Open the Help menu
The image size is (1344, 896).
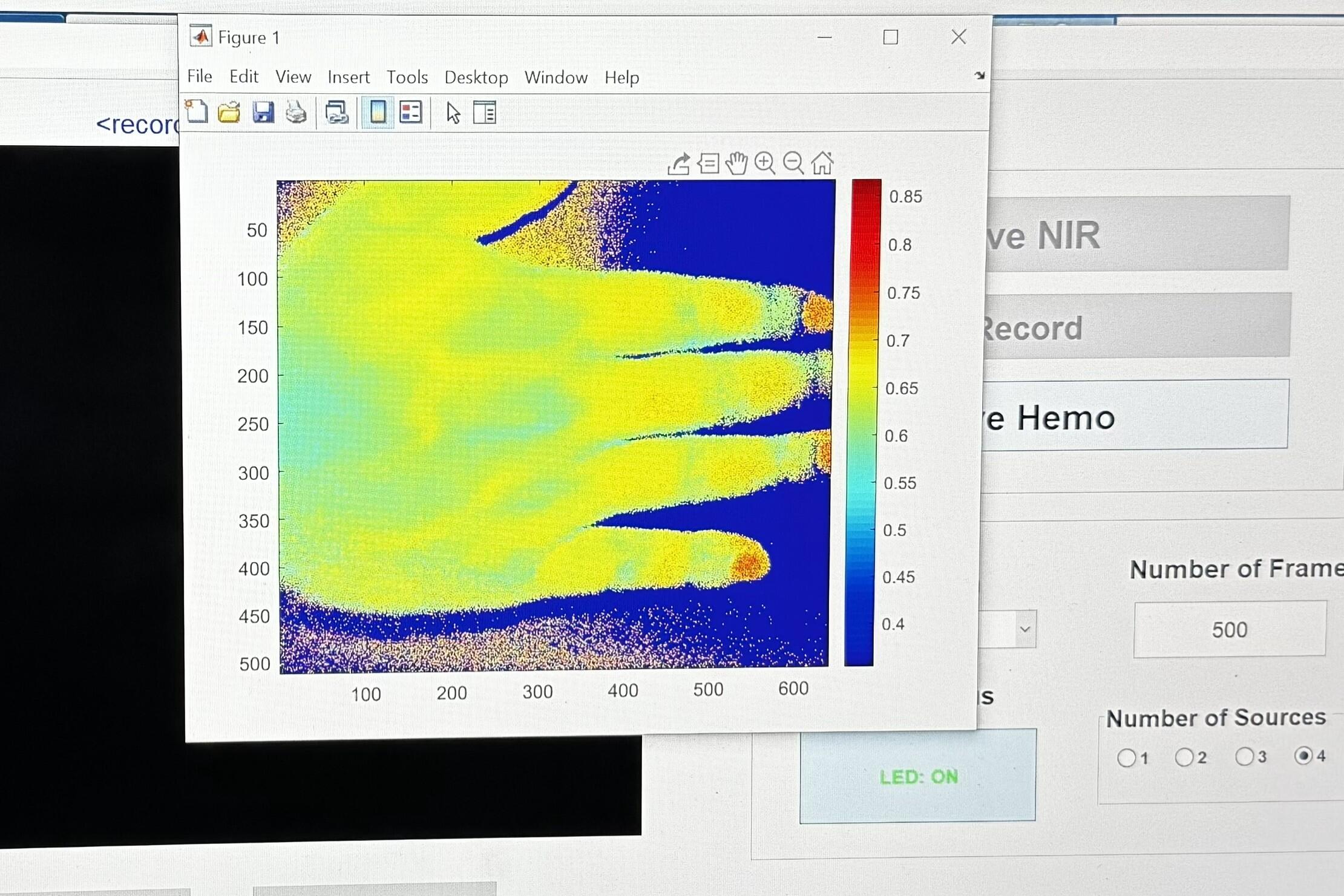click(622, 77)
